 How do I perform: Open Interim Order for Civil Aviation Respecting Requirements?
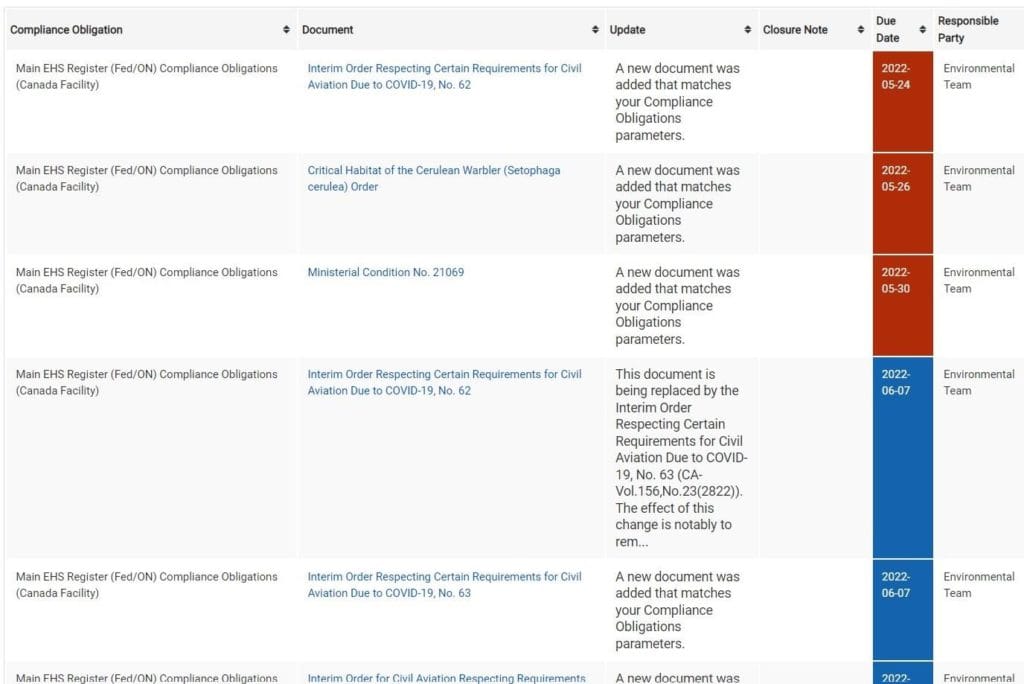click(x=446, y=678)
